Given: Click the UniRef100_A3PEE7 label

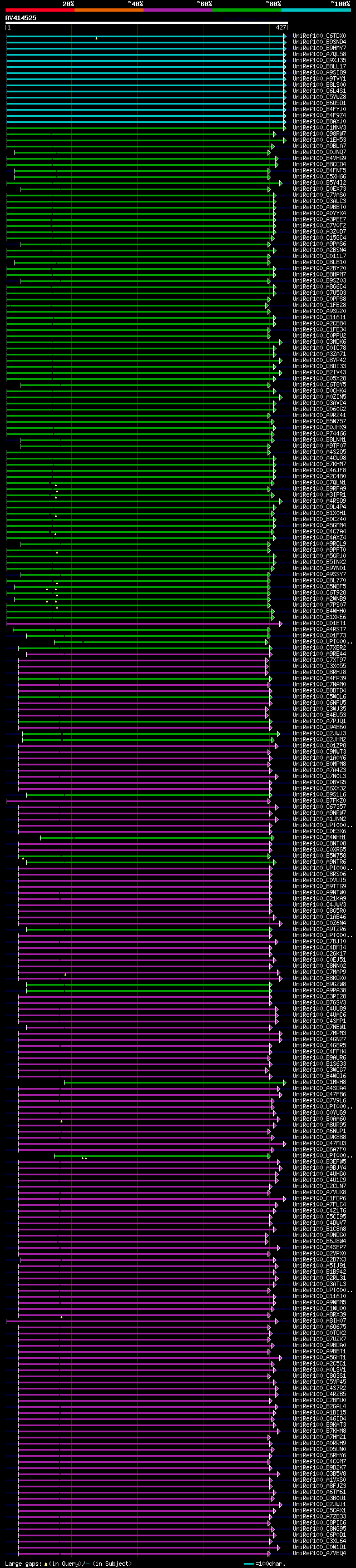Looking at the screenshot, I should (x=319, y=219).
